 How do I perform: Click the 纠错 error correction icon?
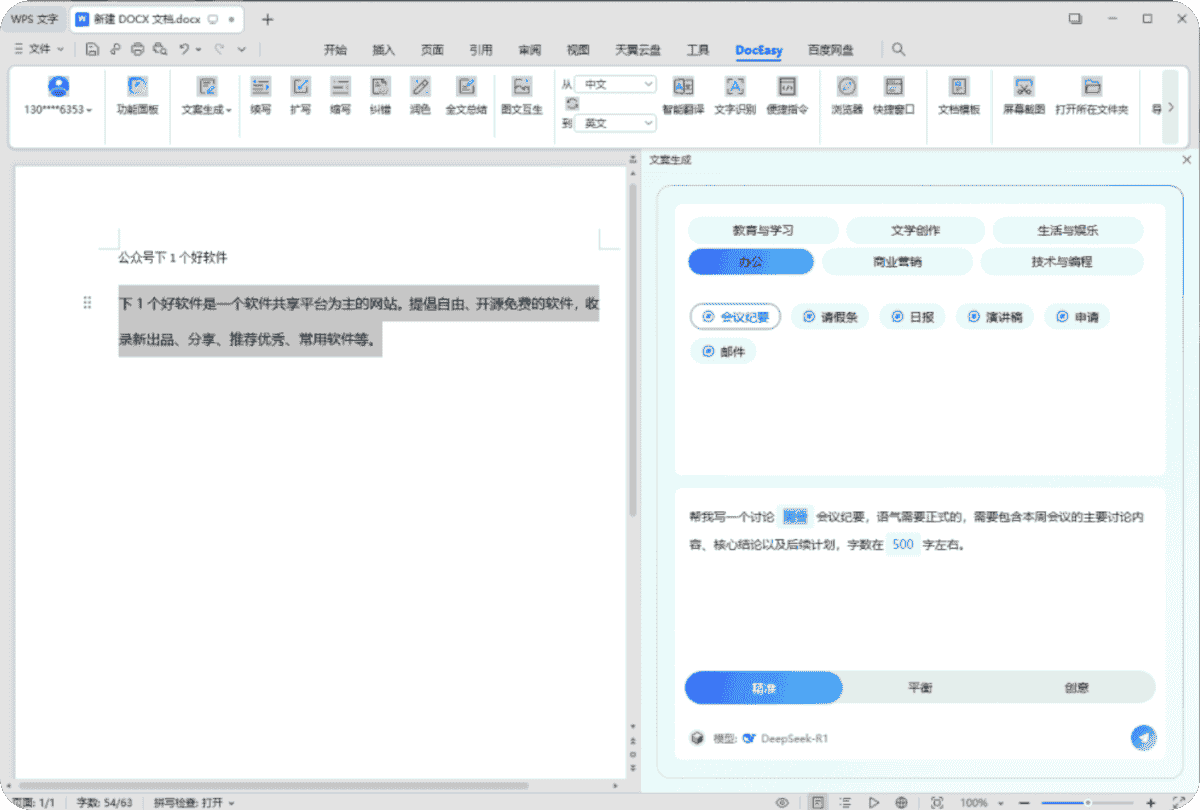380,94
